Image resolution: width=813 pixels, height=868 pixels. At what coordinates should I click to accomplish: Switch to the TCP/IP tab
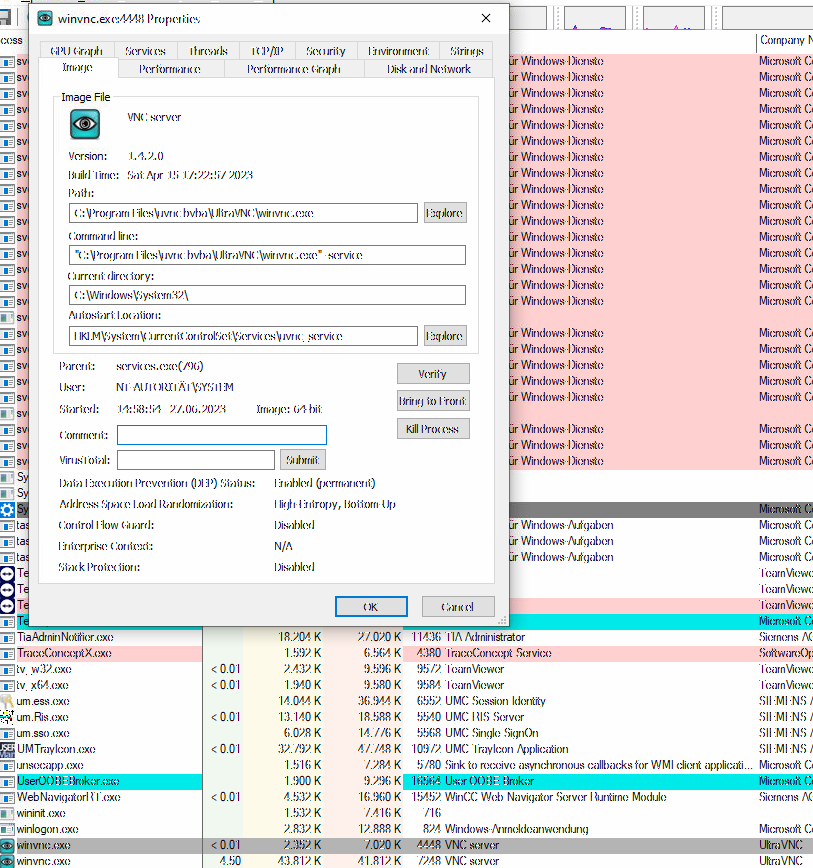coord(266,50)
